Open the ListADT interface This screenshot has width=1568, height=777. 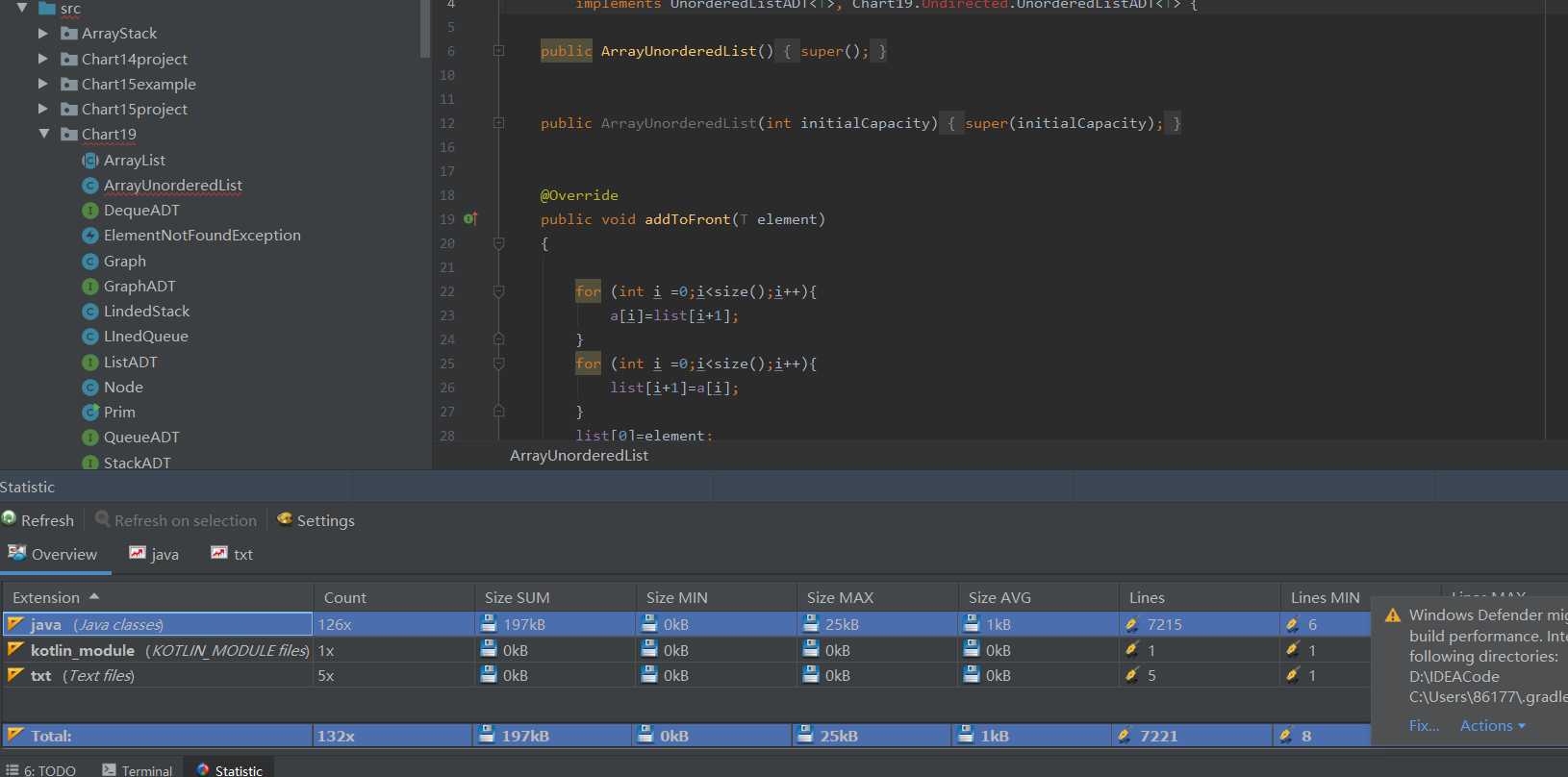[x=130, y=363]
